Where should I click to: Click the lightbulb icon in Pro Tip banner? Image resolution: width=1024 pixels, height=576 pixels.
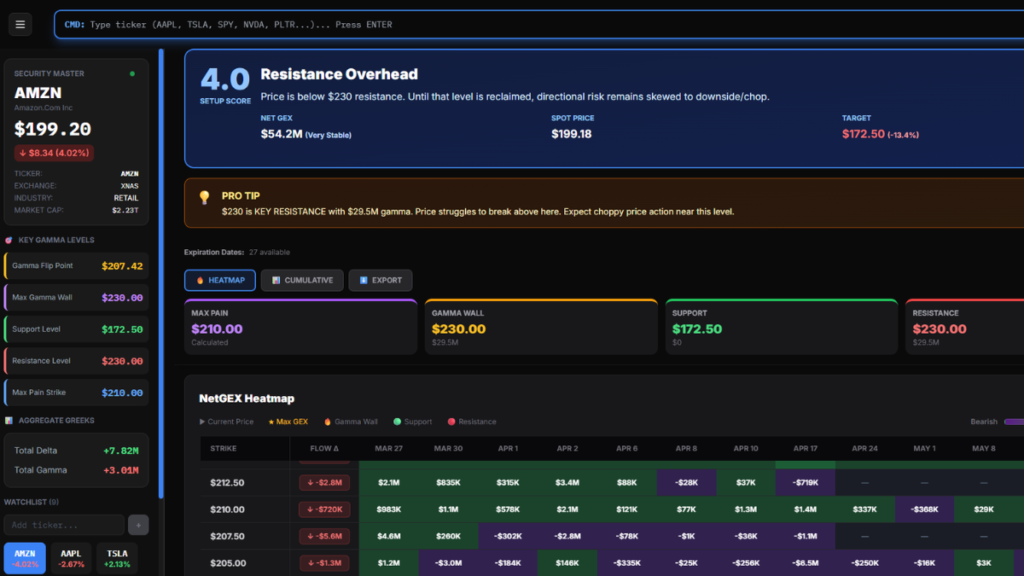[x=205, y=197]
